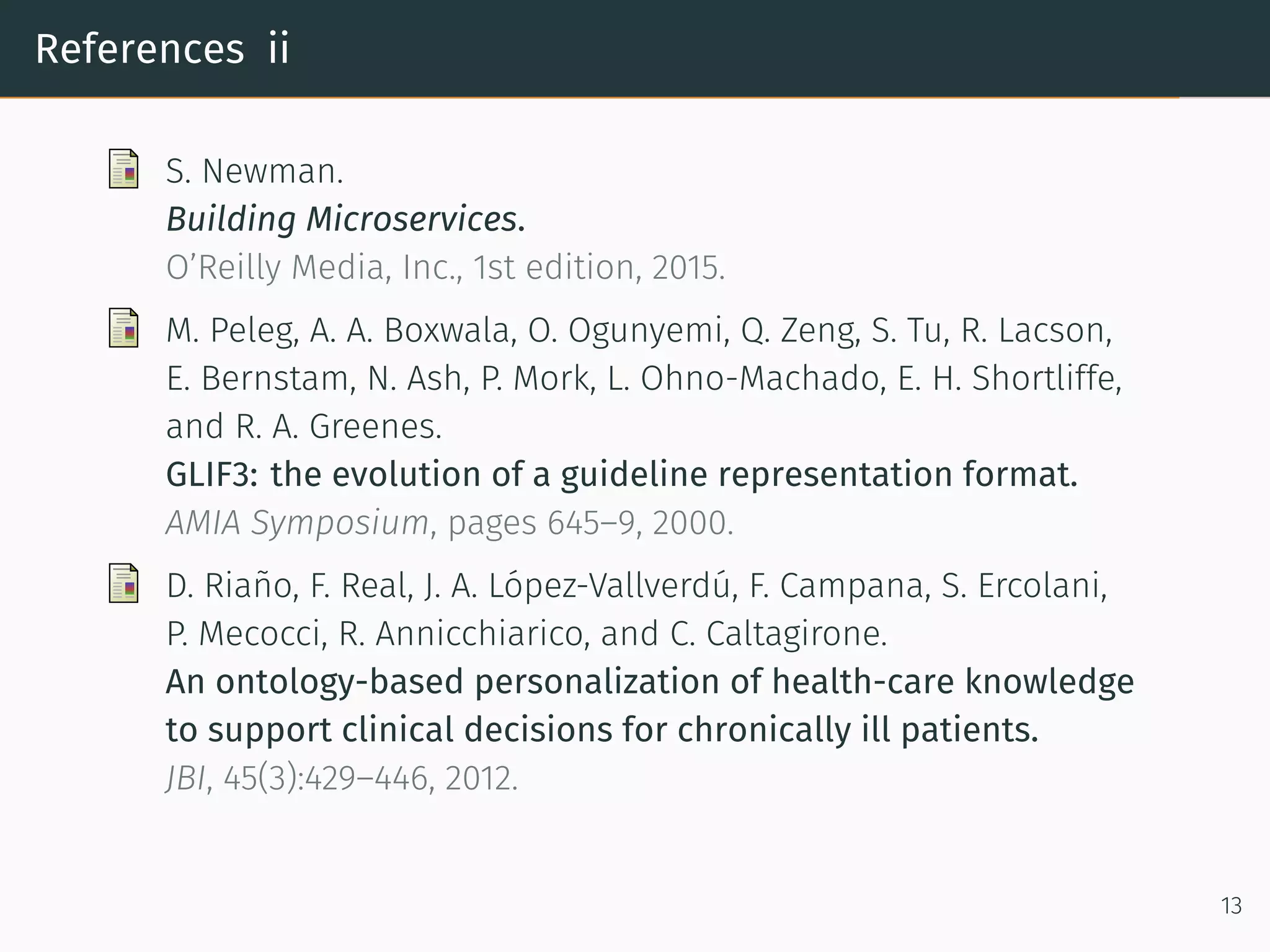Click the document icon beside M. Peleg
The height and width of the screenshot is (952, 1270).
[123, 327]
